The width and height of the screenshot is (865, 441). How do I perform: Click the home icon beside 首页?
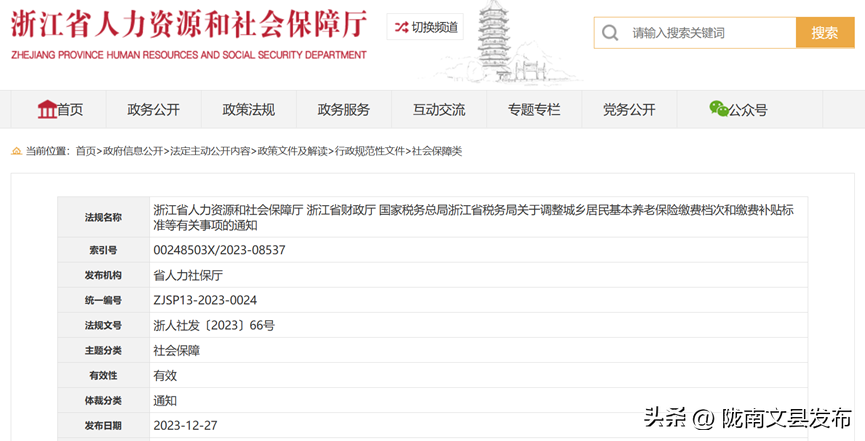point(46,109)
